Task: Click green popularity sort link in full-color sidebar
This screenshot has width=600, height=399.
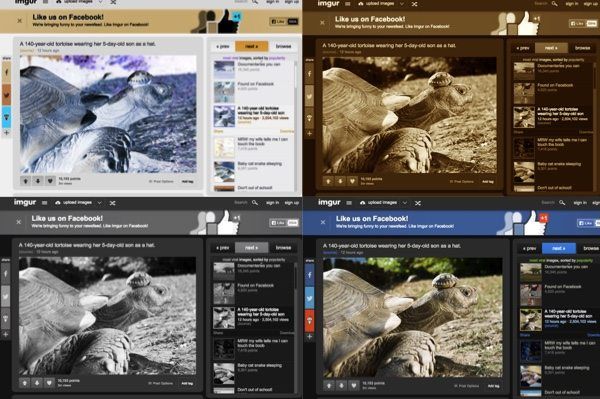Action: [585, 260]
